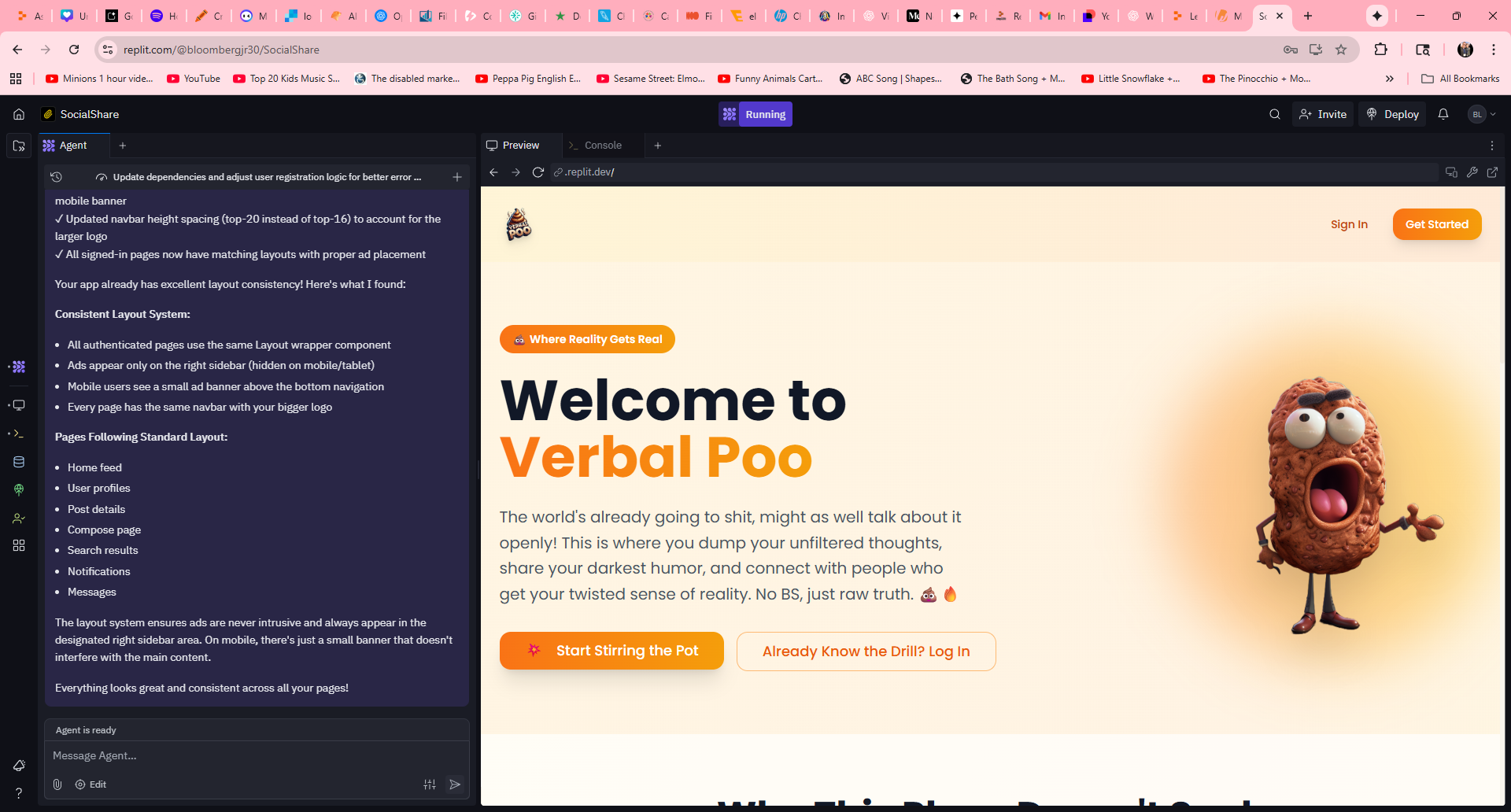This screenshot has height=812, width=1511.
Task: Click the chat history clock icon
Action: [x=56, y=177]
